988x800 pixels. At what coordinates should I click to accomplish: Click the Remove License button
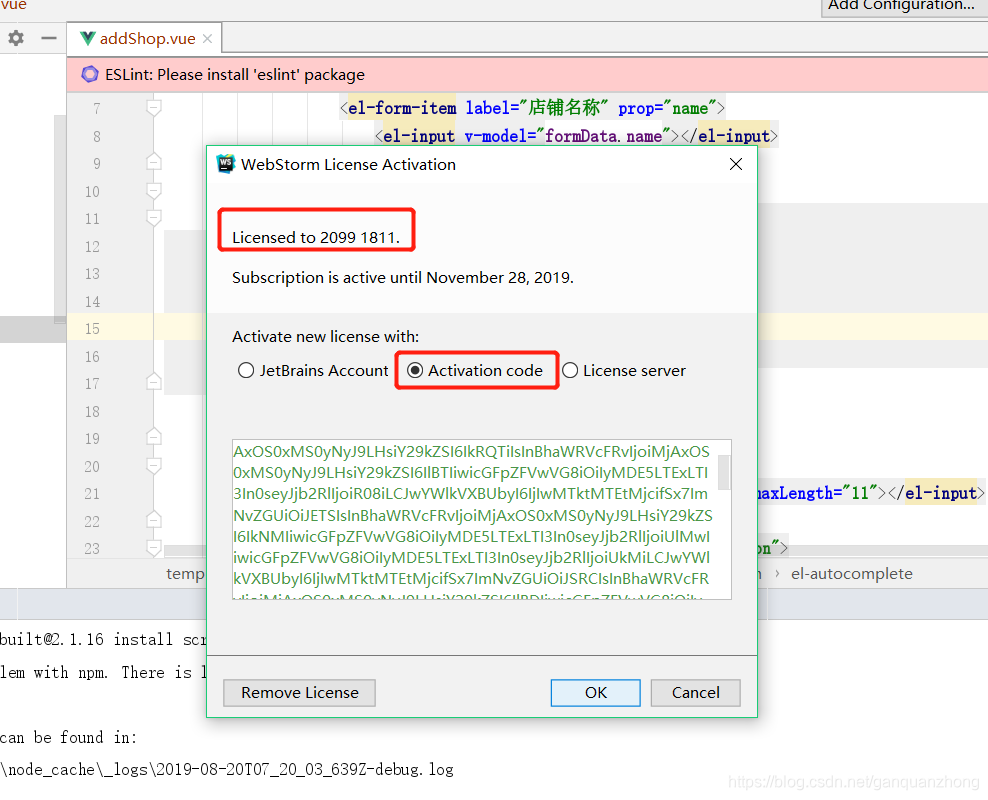[x=299, y=693]
